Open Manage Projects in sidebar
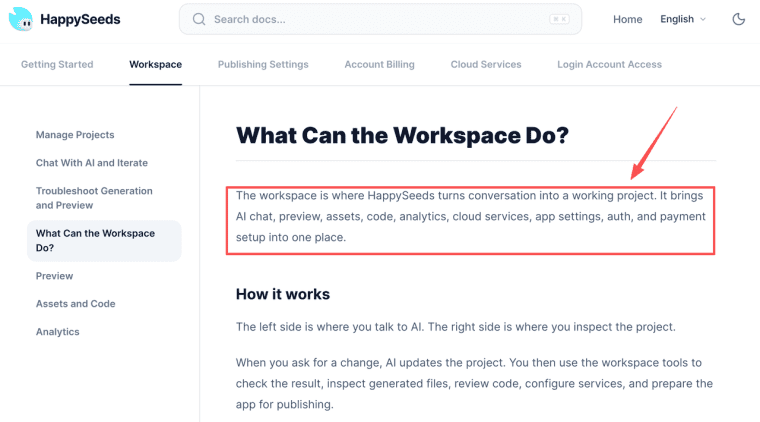This screenshot has height=422, width=760. 75,135
